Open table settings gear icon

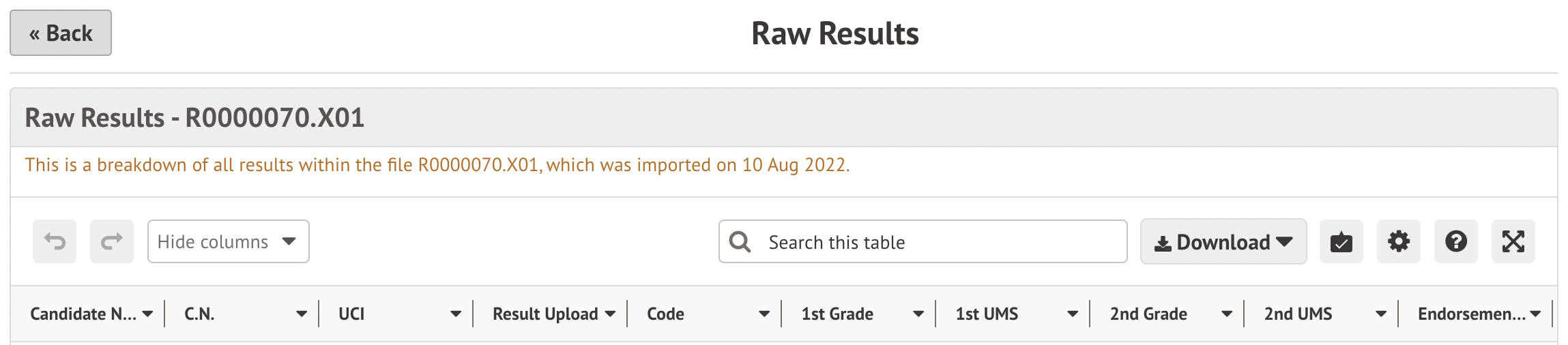(x=1398, y=241)
